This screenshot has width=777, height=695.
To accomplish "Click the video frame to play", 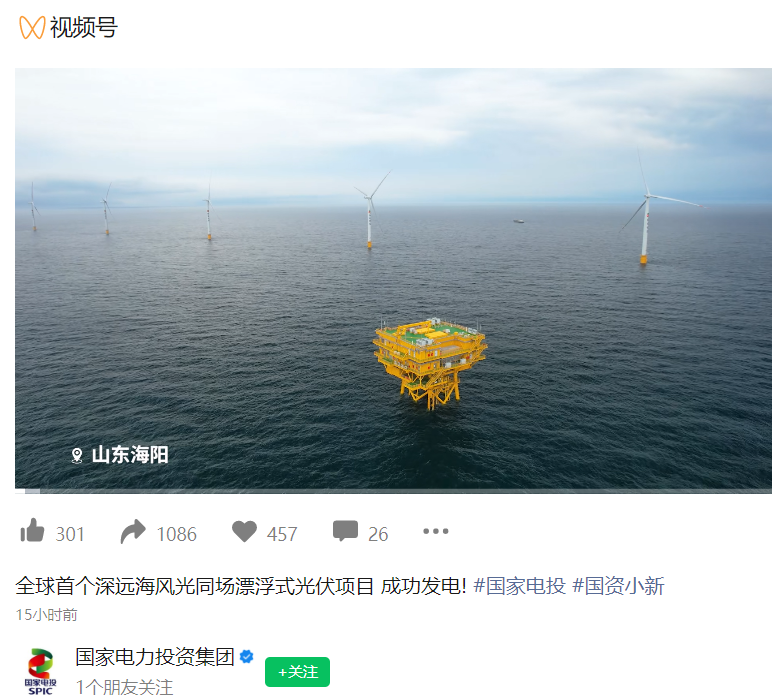I will point(393,280).
